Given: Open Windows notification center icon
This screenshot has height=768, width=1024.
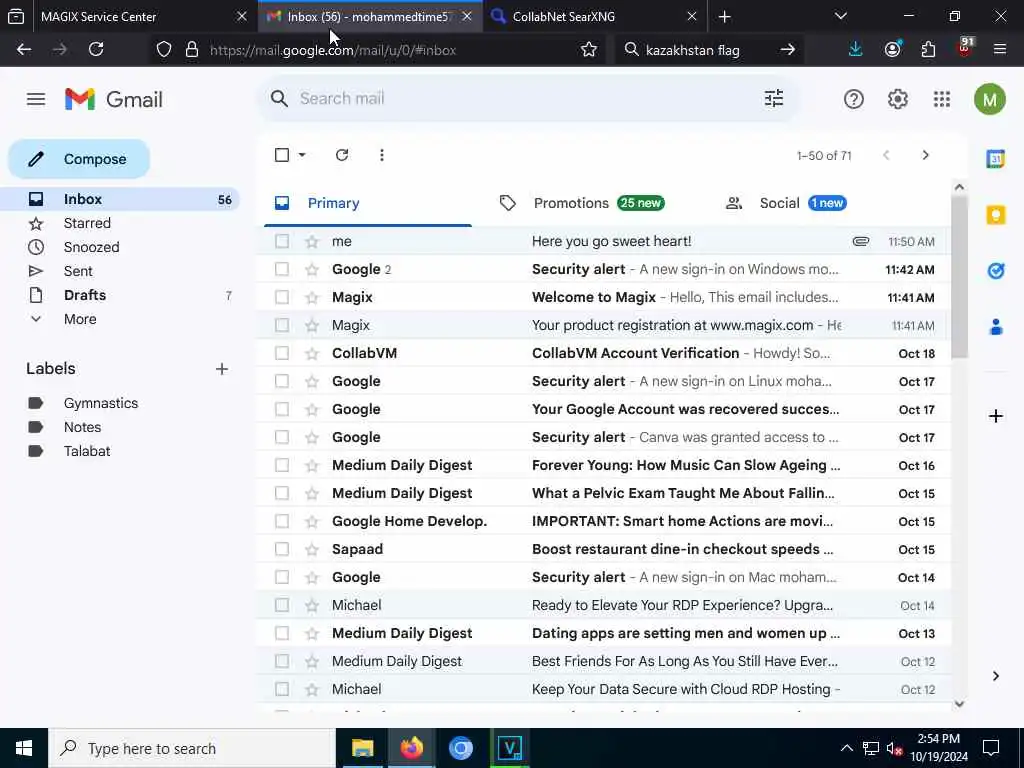Looking at the screenshot, I should [991, 748].
